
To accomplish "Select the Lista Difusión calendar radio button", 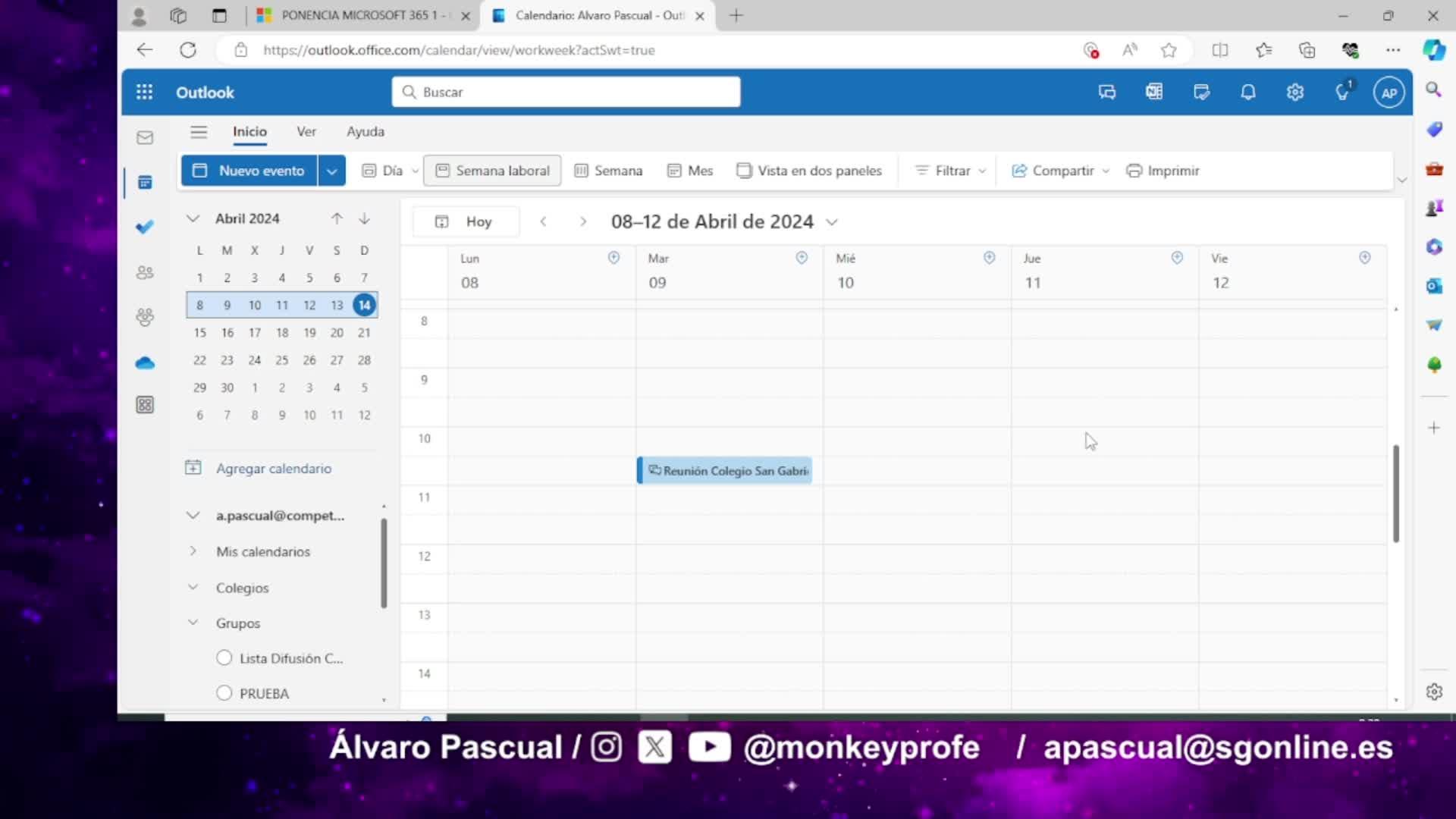I will [224, 658].
